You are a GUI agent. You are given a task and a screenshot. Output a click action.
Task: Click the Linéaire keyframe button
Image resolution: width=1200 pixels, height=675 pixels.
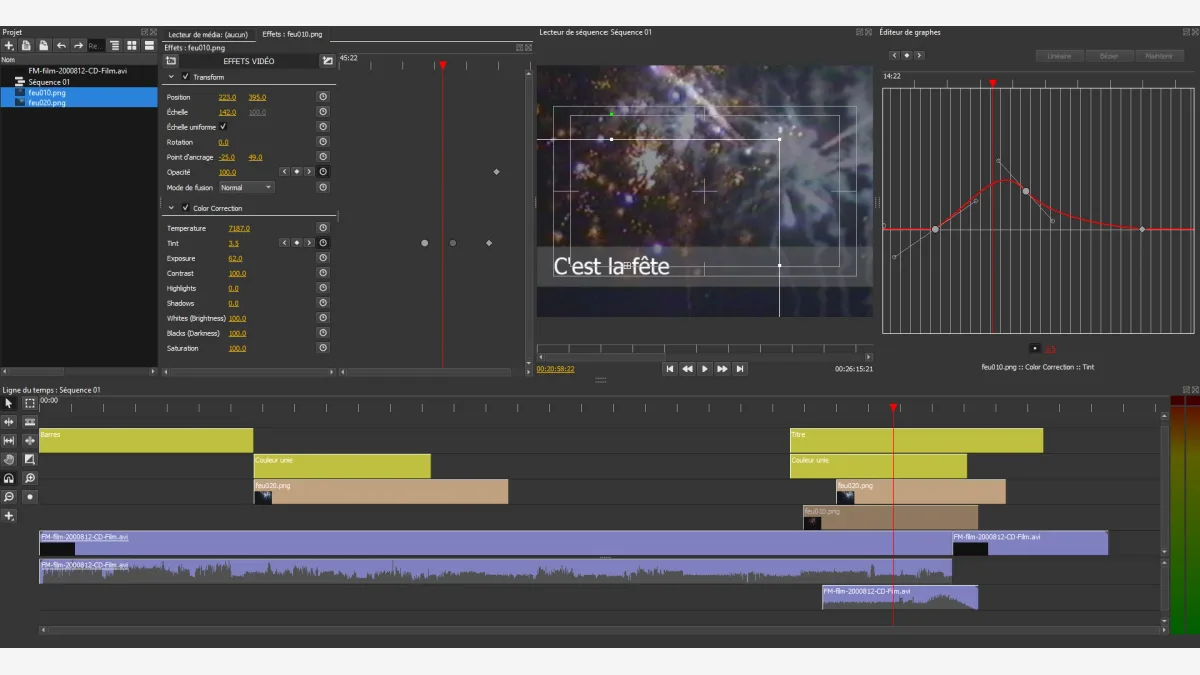(x=1059, y=56)
